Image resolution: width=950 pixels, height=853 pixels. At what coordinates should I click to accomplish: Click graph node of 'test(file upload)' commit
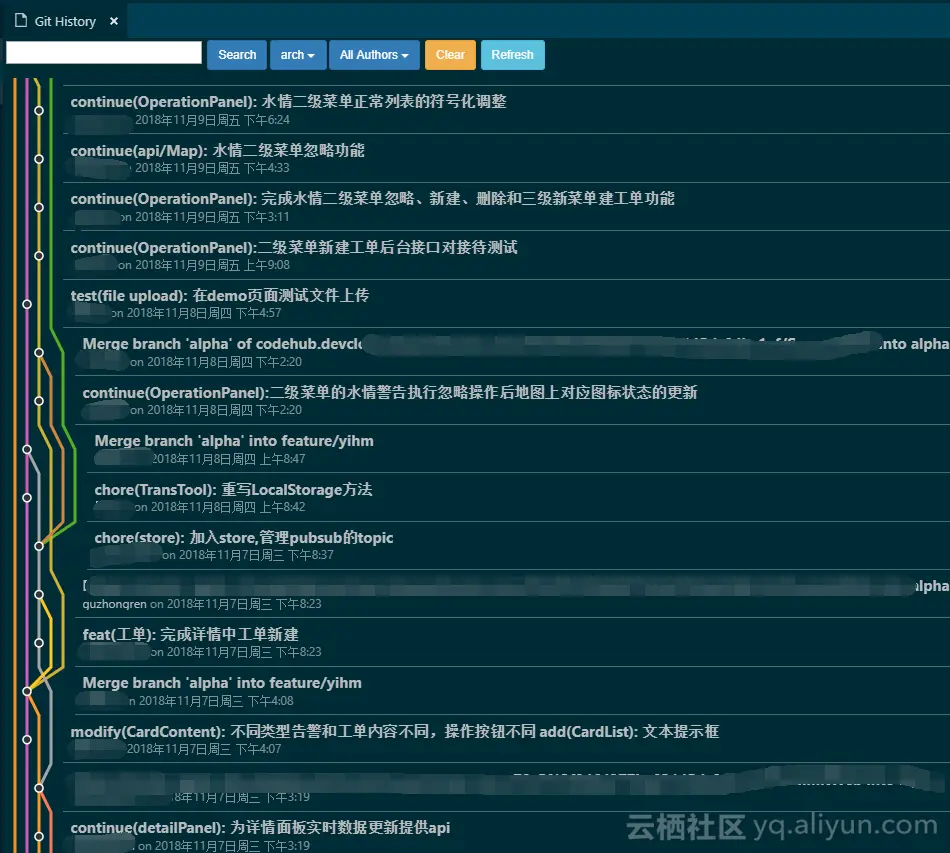click(x=27, y=304)
